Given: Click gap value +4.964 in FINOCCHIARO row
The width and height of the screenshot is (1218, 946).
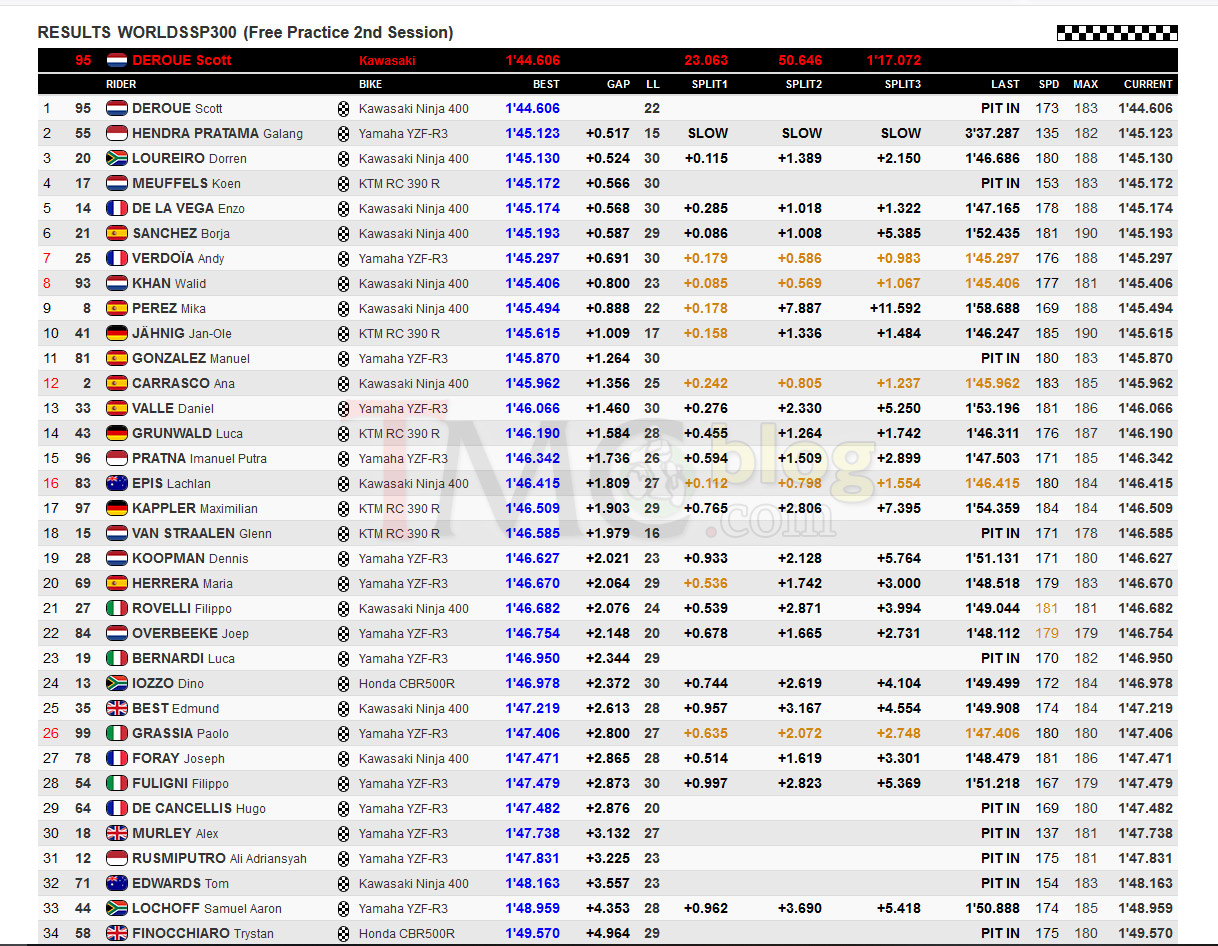Looking at the screenshot, I should pyautogui.click(x=608, y=933).
